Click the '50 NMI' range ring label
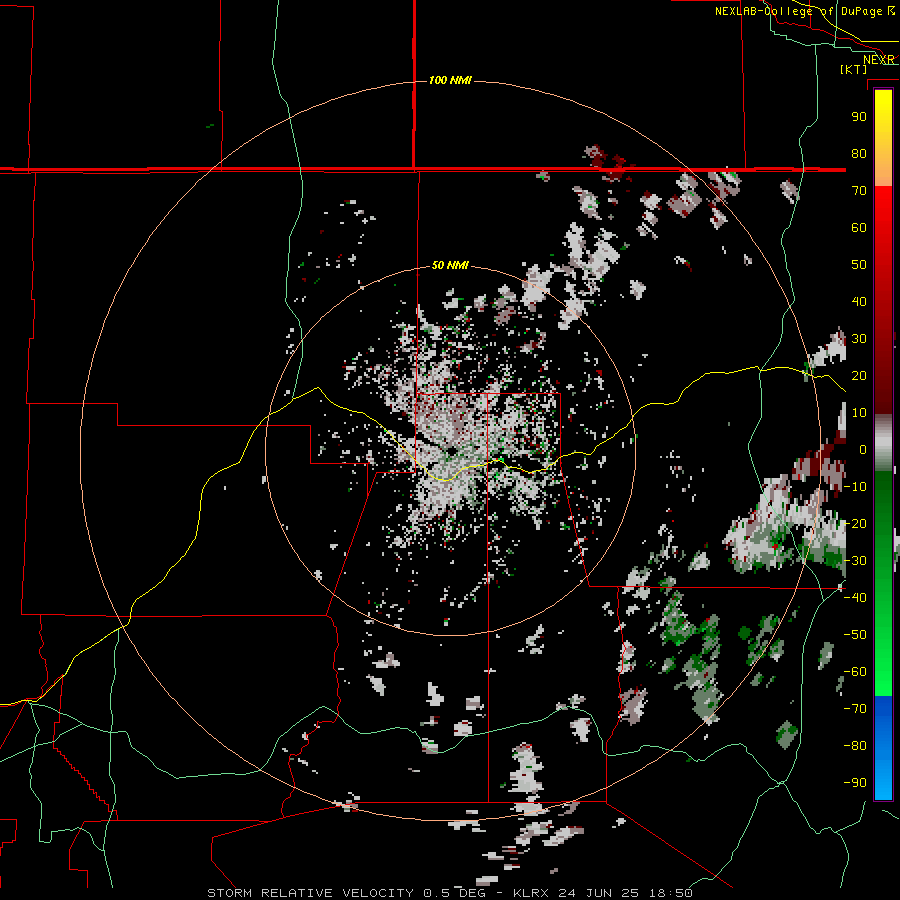900x900 pixels. [450, 265]
